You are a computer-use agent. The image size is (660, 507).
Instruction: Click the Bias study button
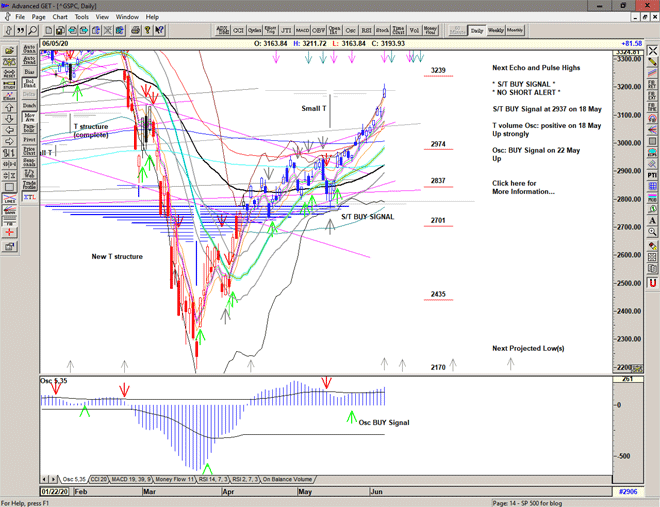(29, 72)
